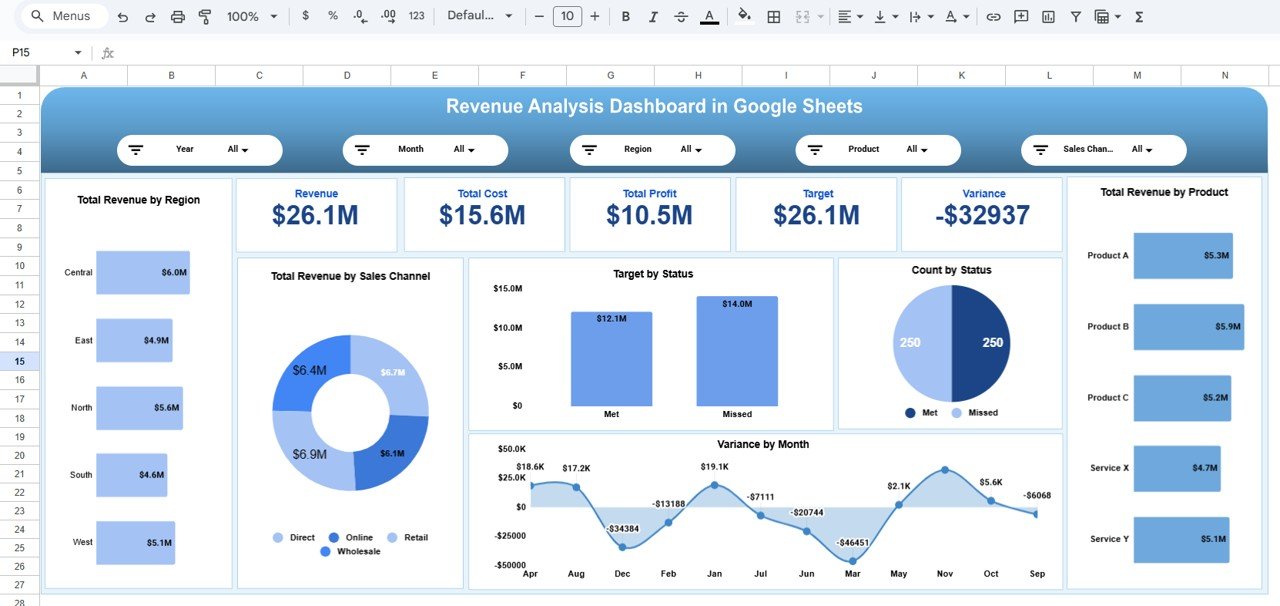
Task: Insert a comment using the comment icon
Action: click(x=1021, y=16)
